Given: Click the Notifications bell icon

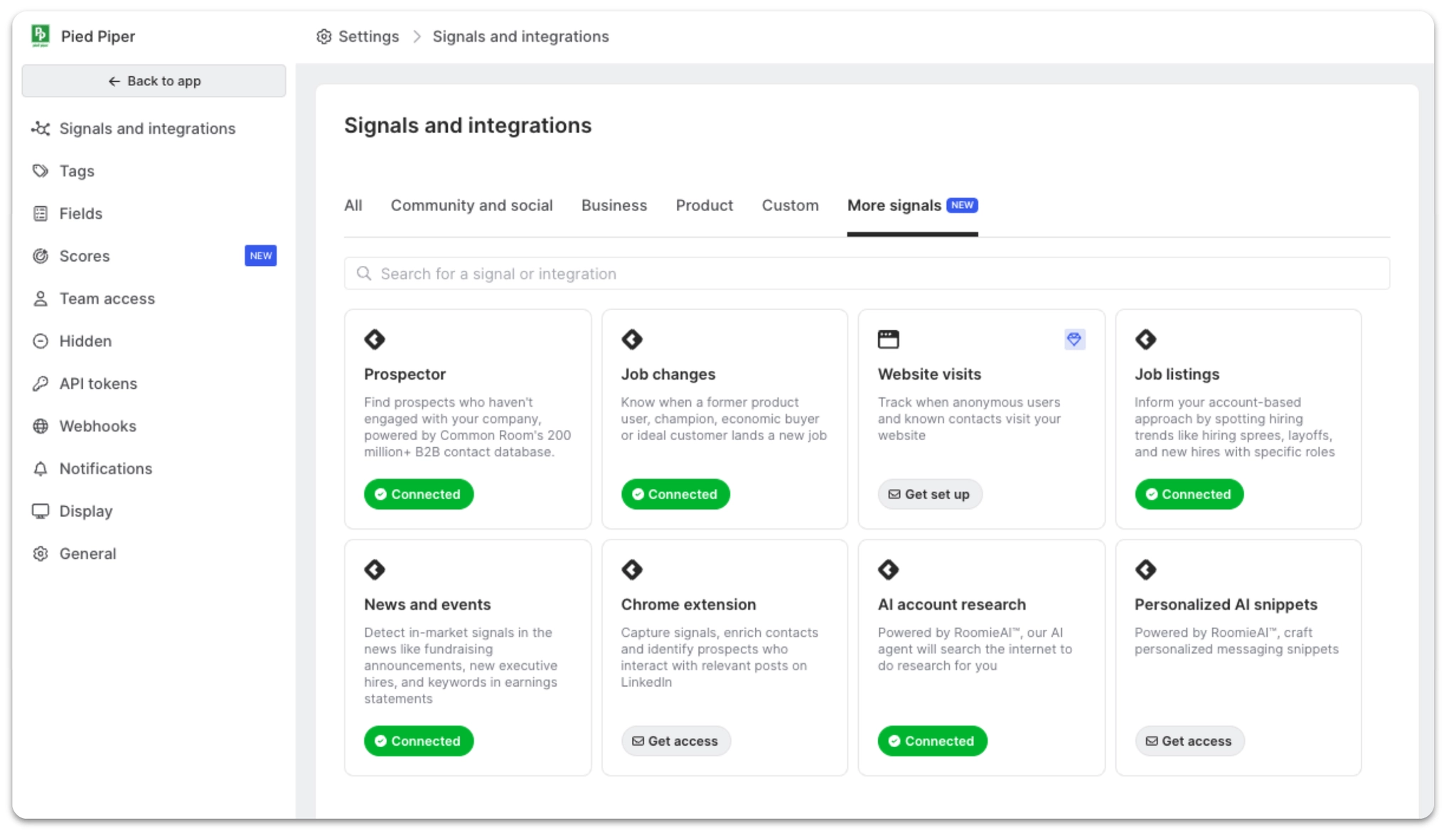Looking at the screenshot, I should (x=41, y=468).
